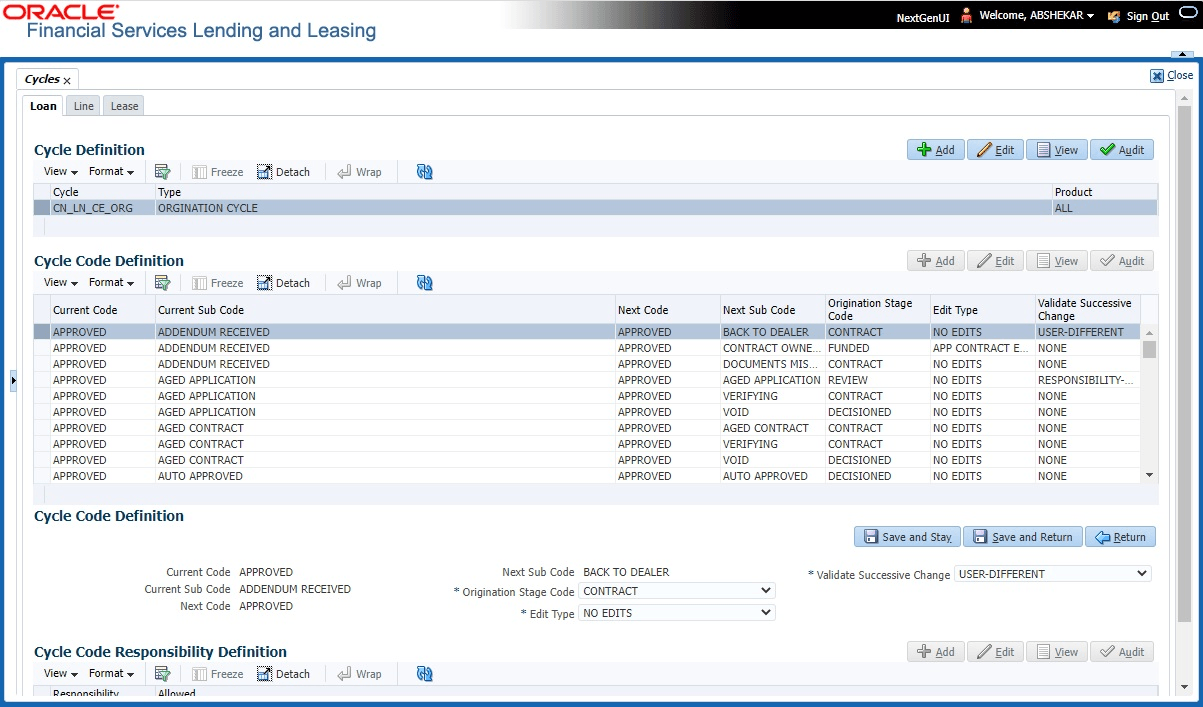
Task: Click the Type column header in Cycle Definition
Action: pyautogui.click(x=603, y=192)
